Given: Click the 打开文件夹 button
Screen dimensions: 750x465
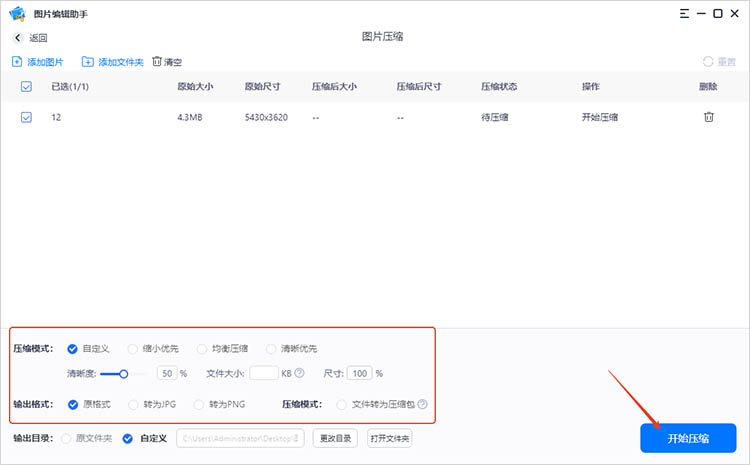Looking at the screenshot, I should pos(390,438).
